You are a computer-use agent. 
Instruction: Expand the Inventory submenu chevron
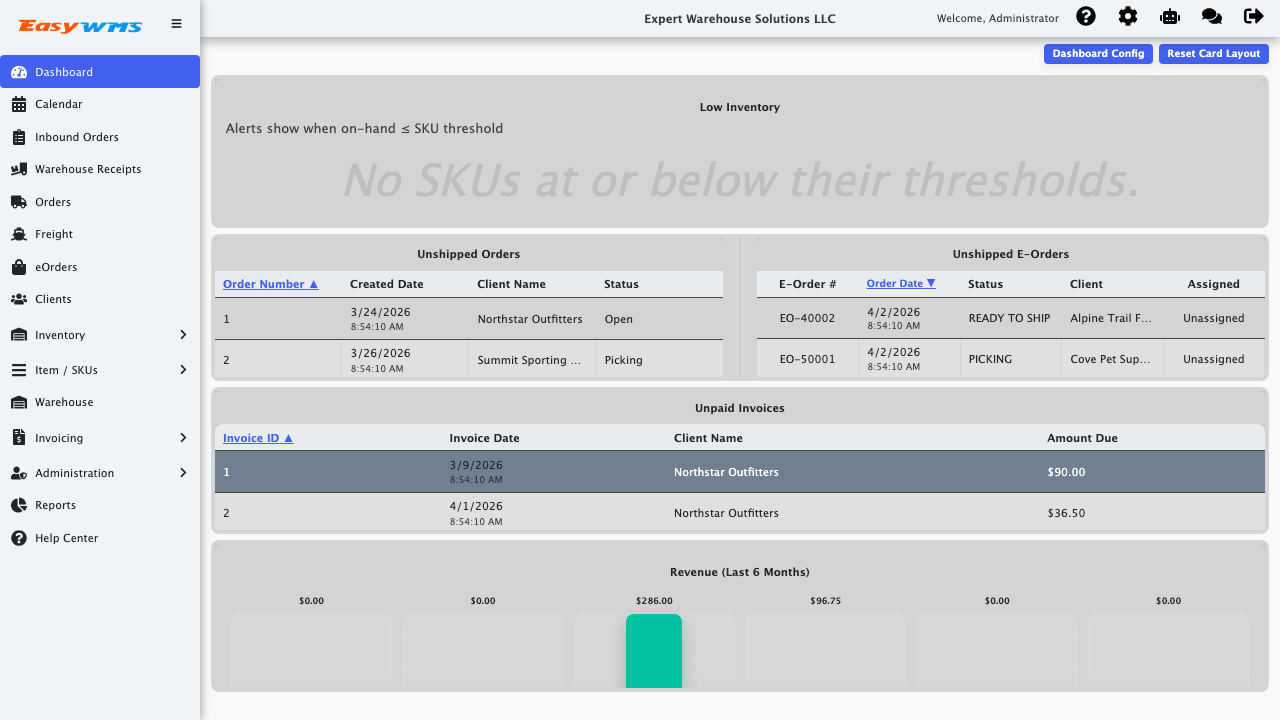tap(183, 335)
